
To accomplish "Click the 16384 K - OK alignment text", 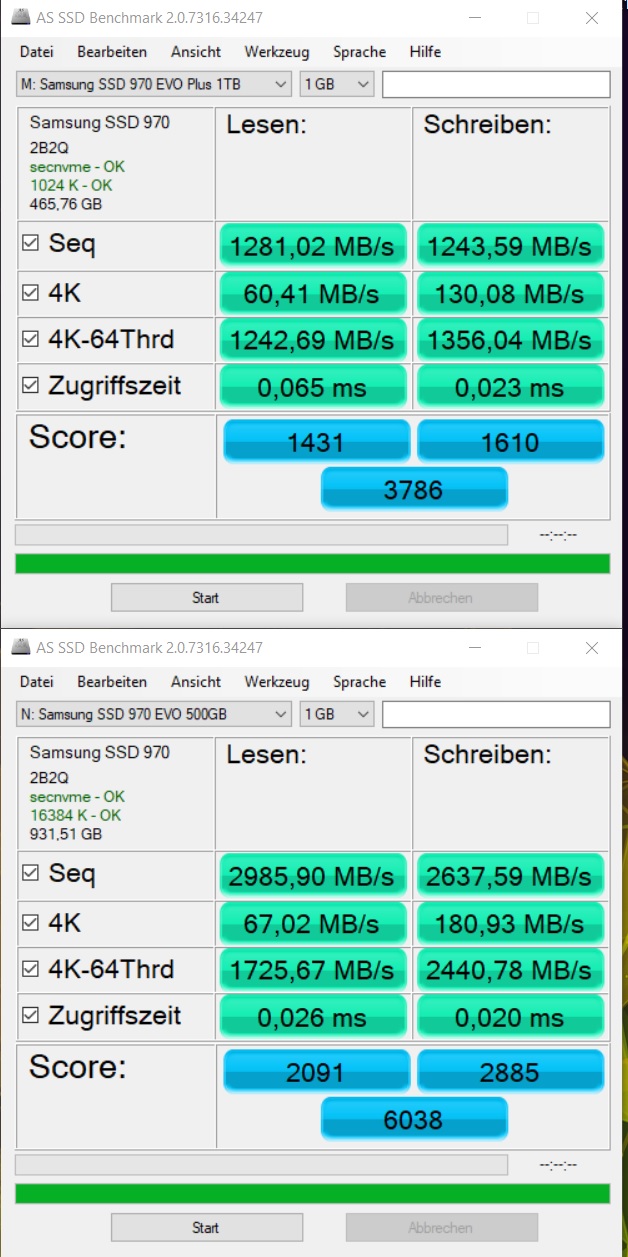I will pos(77,815).
